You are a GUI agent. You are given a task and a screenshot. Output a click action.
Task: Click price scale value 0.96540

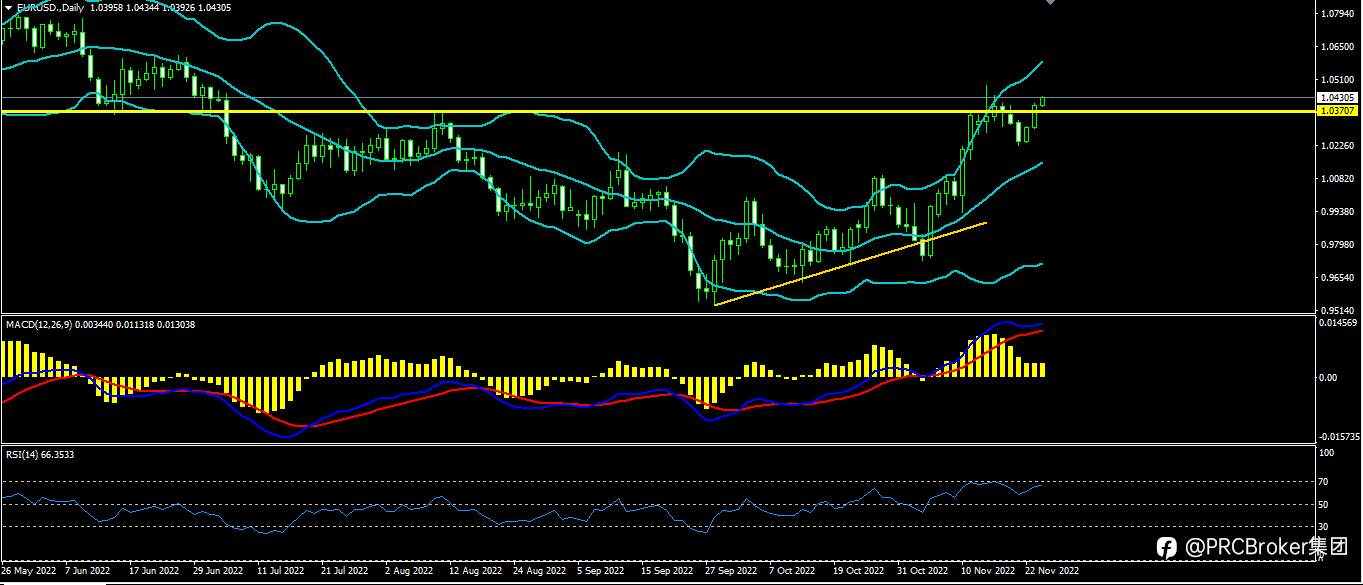[x=1338, y=278]
